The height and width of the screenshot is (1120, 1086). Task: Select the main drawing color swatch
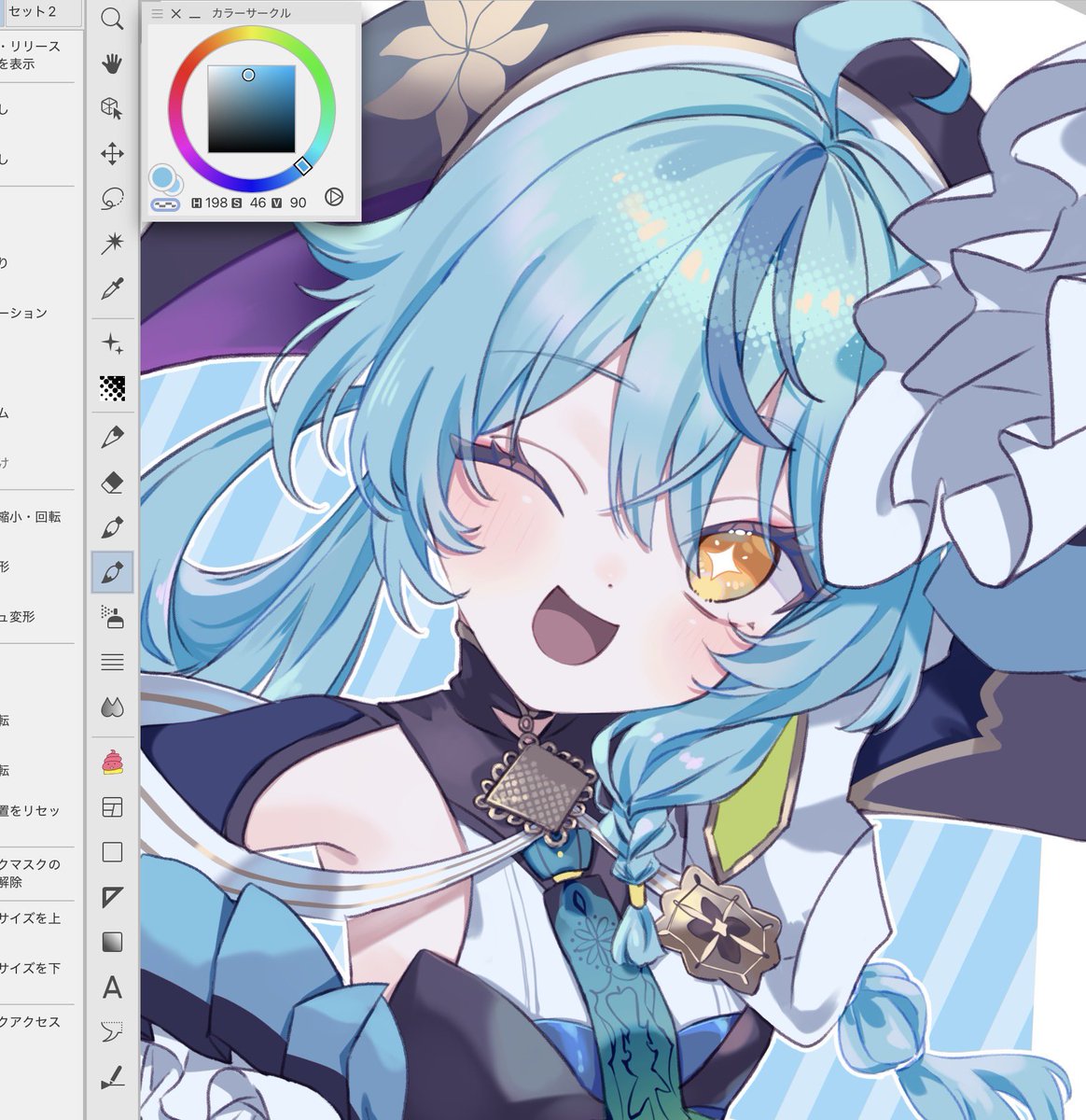(x=160, y=175)
